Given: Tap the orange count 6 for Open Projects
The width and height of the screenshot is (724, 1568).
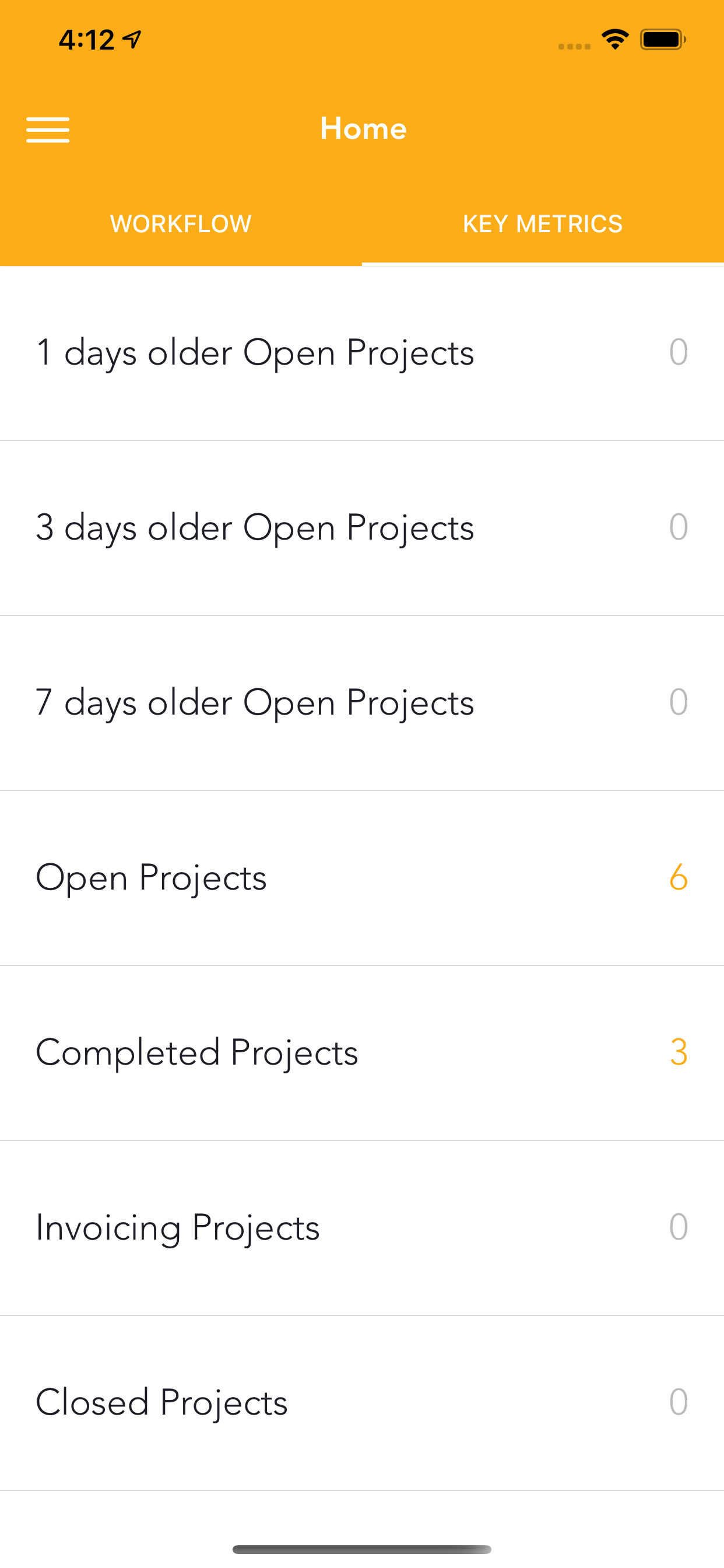Looking at the screenshot, I should (679, 877).
